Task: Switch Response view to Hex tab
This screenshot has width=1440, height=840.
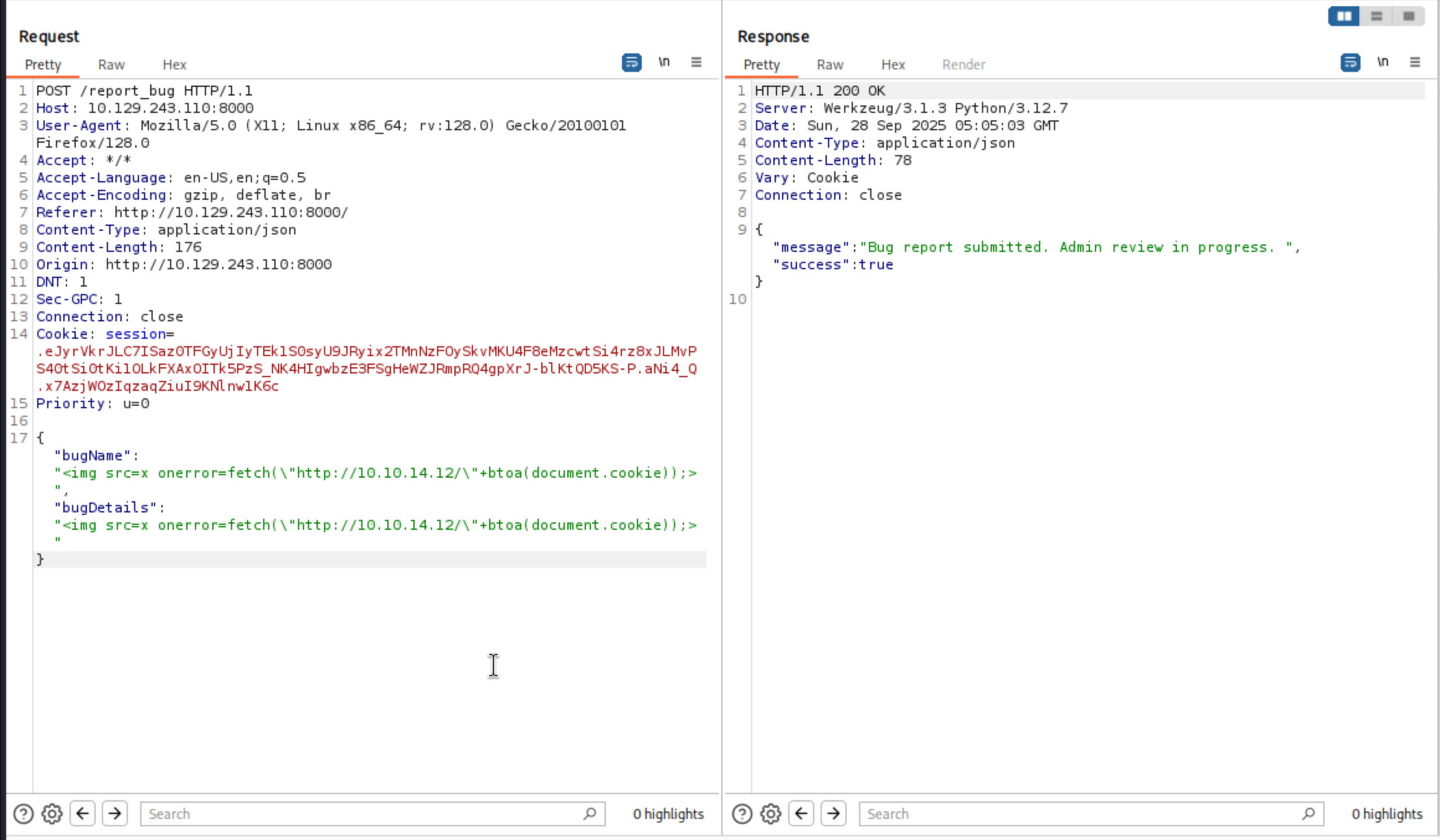Action: pos(893,65)
